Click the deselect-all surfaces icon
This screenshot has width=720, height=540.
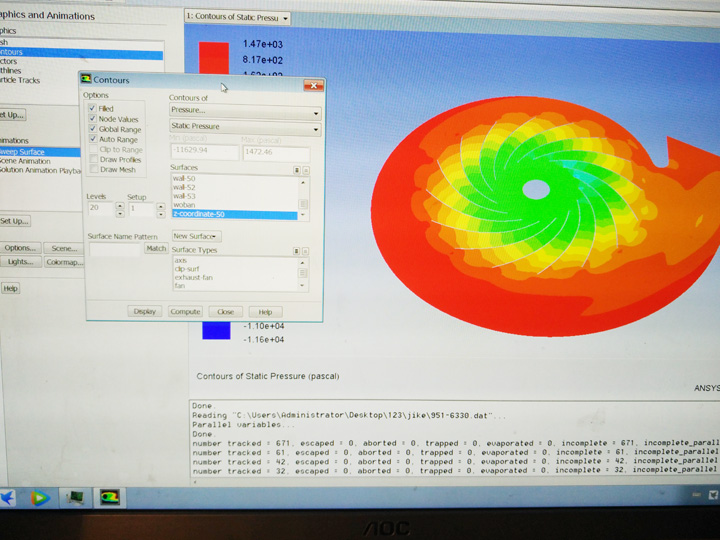[305, 170]
